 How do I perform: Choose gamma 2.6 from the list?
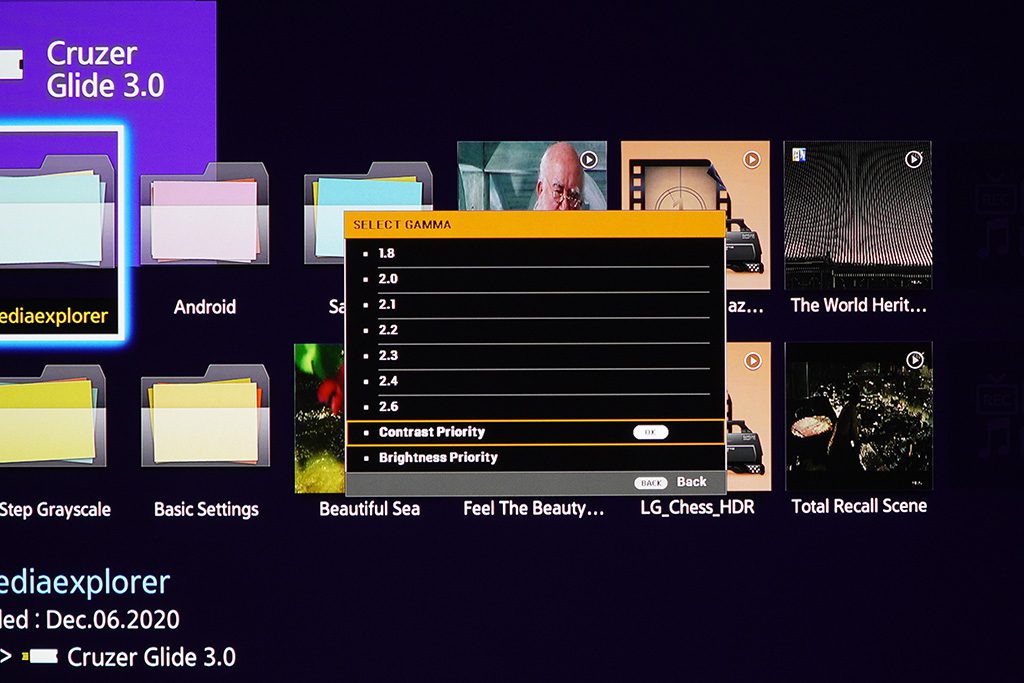[535, 406]
